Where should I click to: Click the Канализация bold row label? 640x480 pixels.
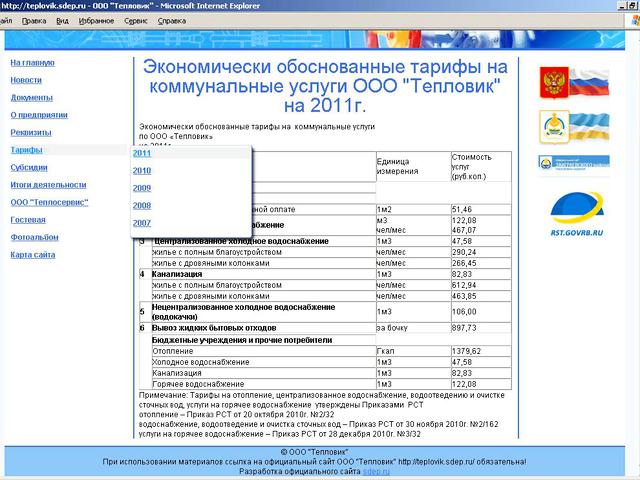(177, 274)
